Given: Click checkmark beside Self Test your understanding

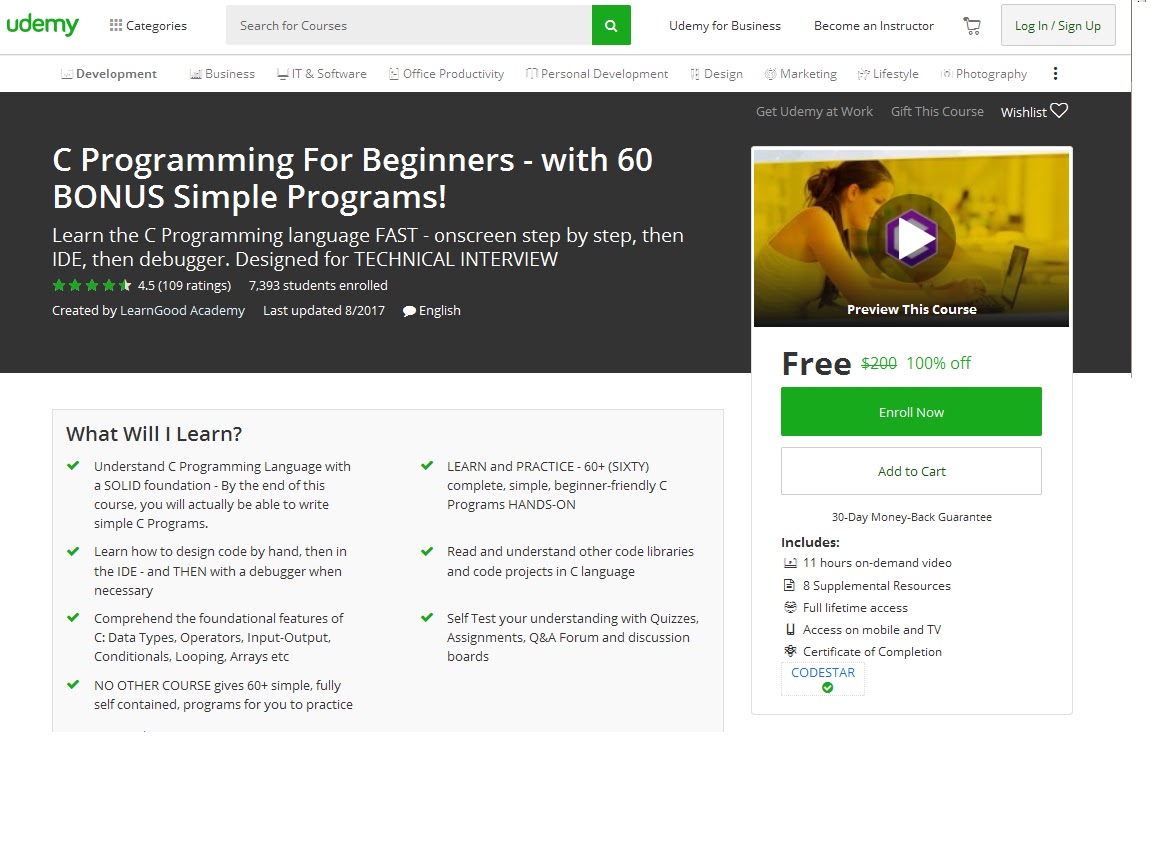Looking at the screenshot, I should click(x=427, y=617).
